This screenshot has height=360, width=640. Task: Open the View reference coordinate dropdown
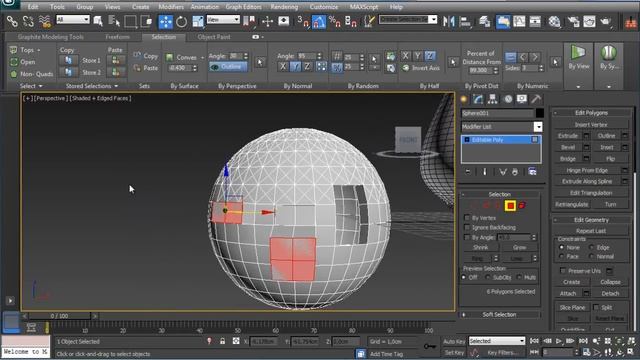click(223, 19)
